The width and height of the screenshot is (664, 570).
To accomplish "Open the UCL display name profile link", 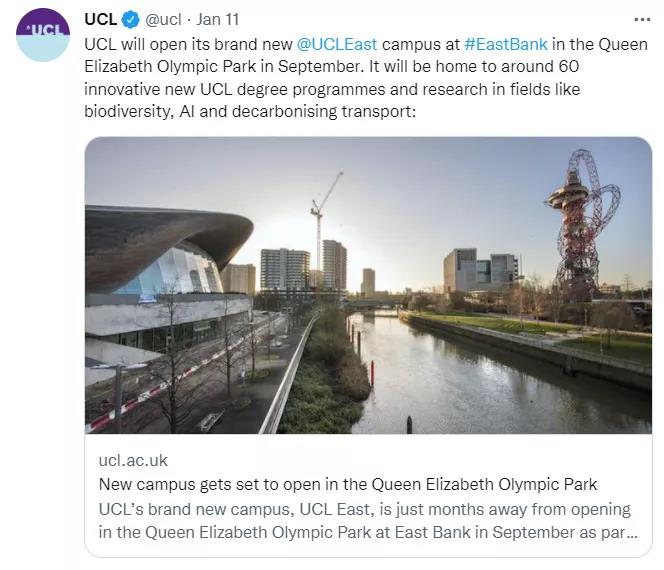I will (101, 20).
